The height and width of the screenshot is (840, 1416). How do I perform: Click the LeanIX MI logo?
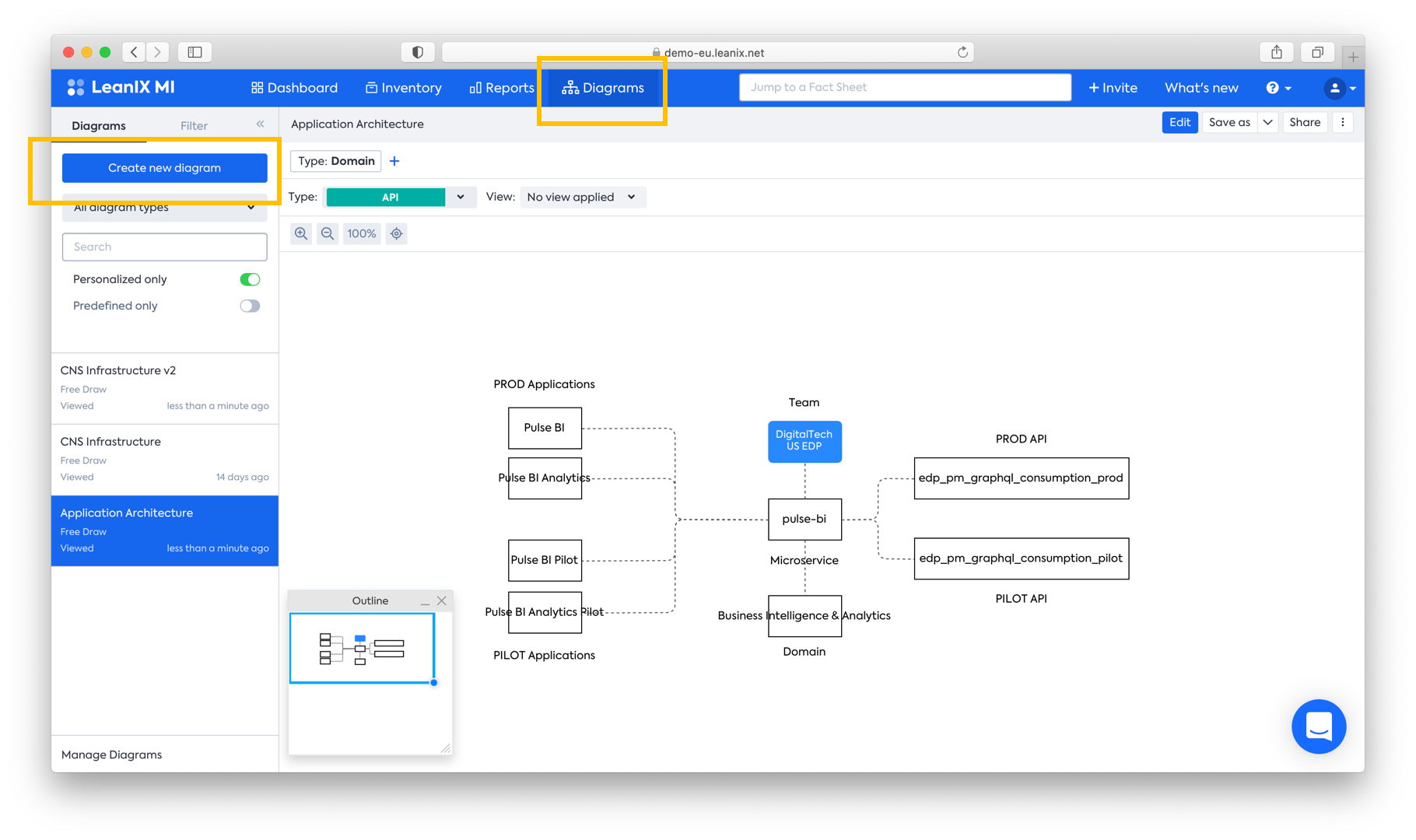point(121,87)
